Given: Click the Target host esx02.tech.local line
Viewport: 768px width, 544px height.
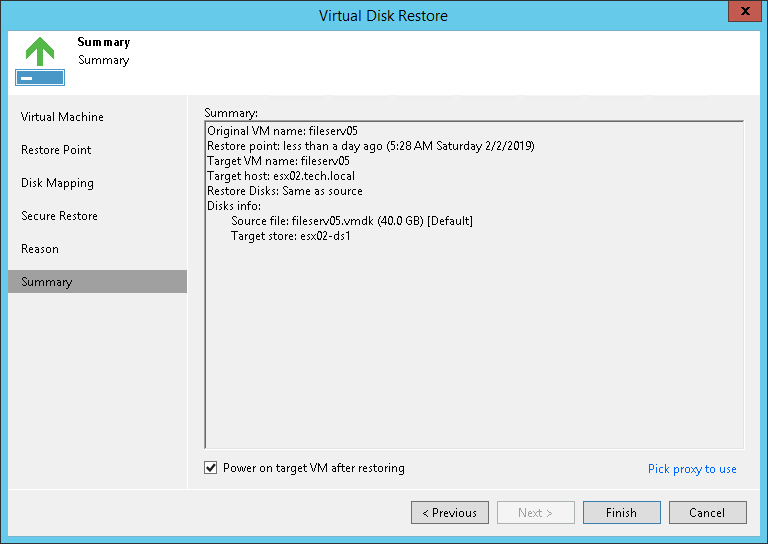Looking at the screenshot, I should (x=280, y=176).
